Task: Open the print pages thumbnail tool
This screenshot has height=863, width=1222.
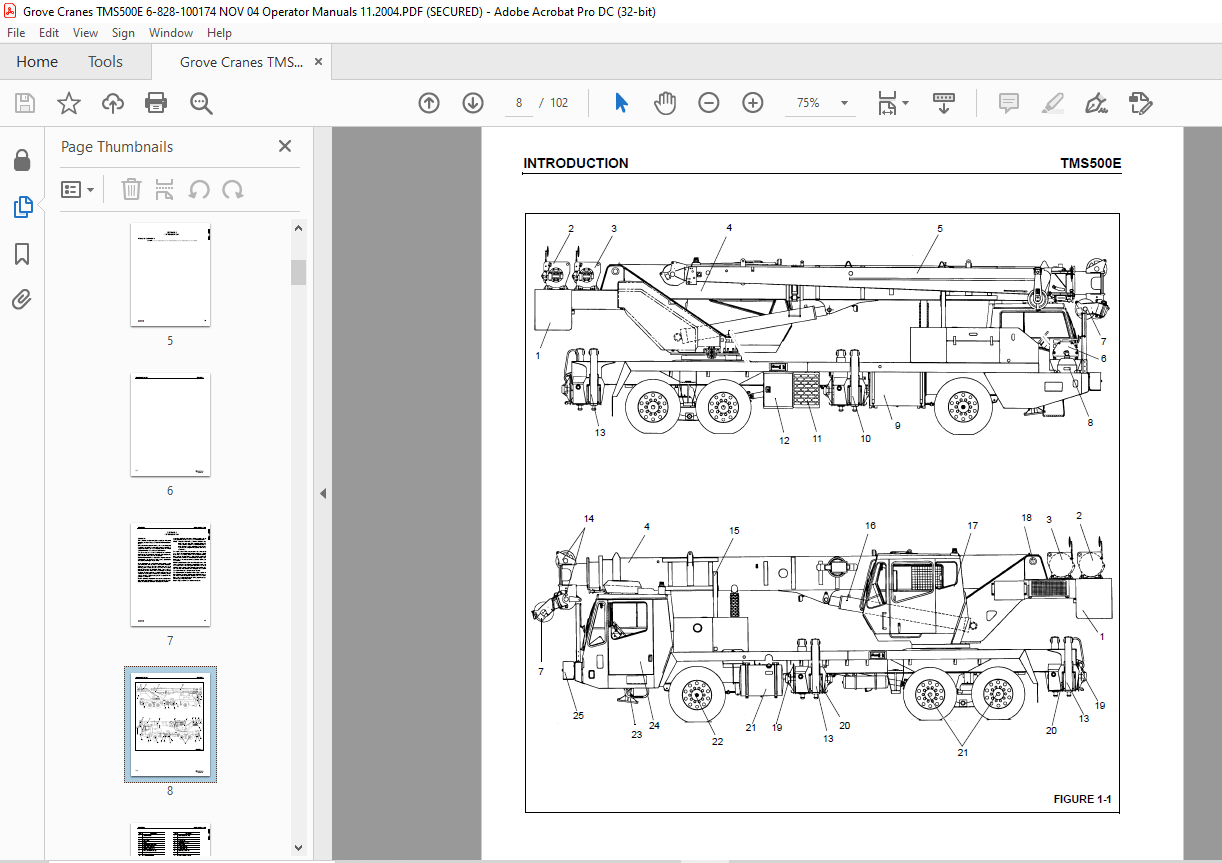Action: click(x=165, y=189)
